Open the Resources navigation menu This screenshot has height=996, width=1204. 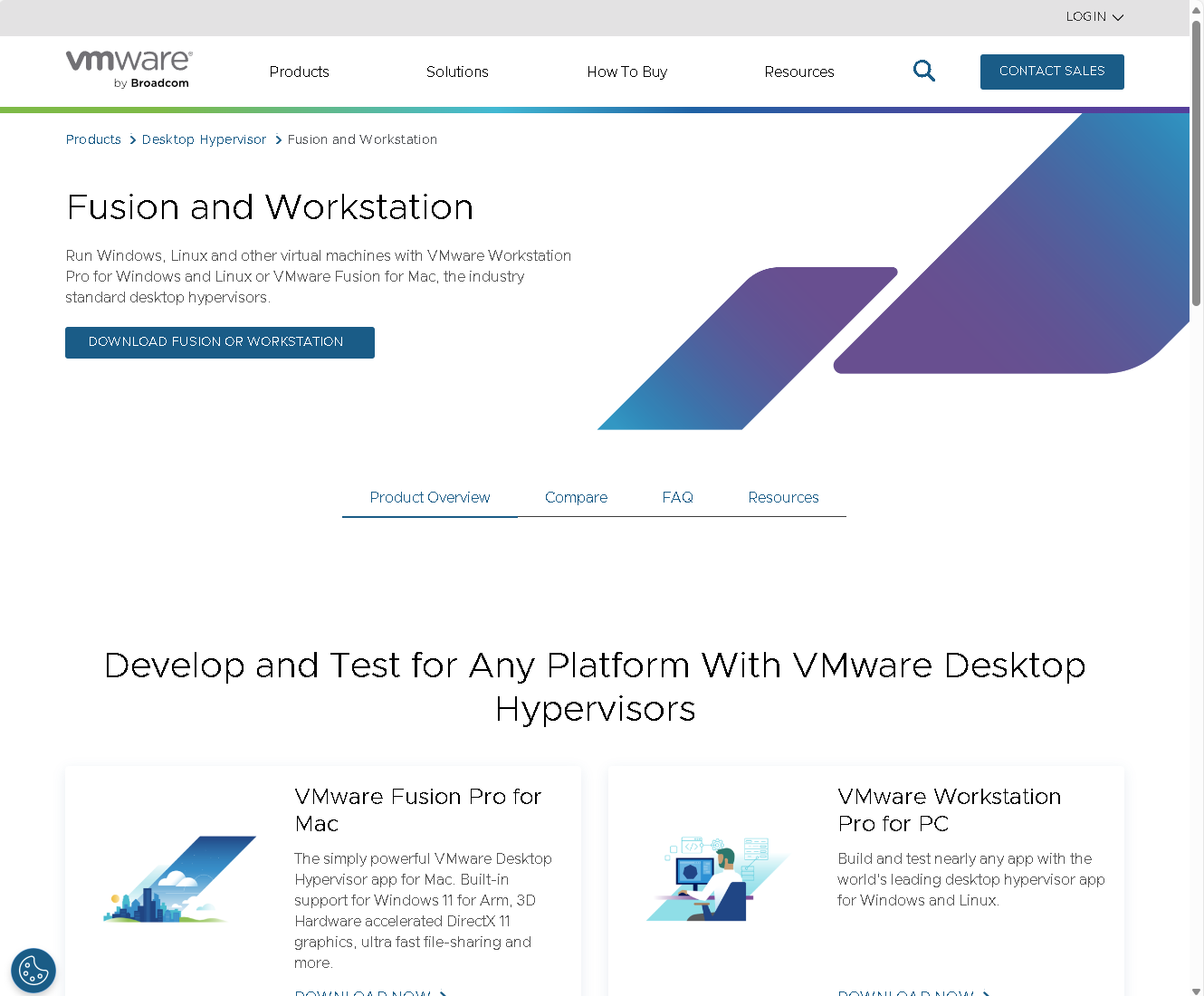[x=799, y=72]
